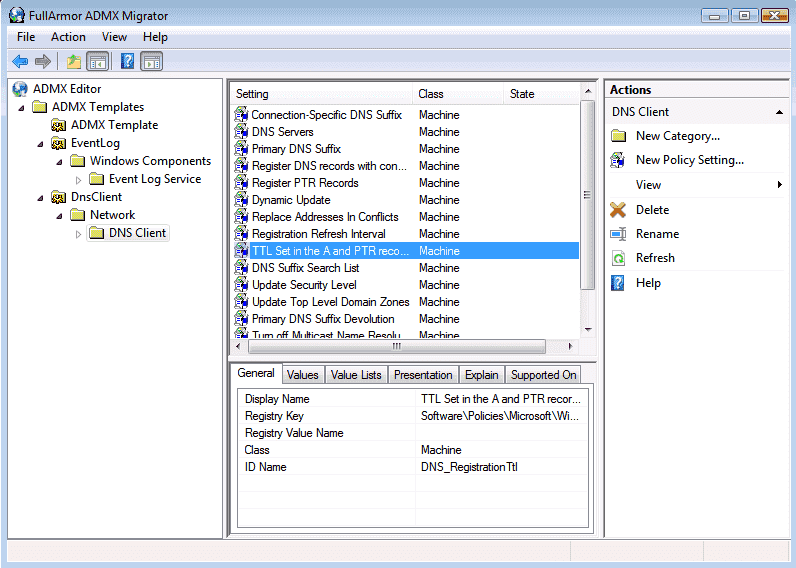The height and width of the screenshot is (568, 796).
Task: Click the Delete action label
Action: click(652, 209)
